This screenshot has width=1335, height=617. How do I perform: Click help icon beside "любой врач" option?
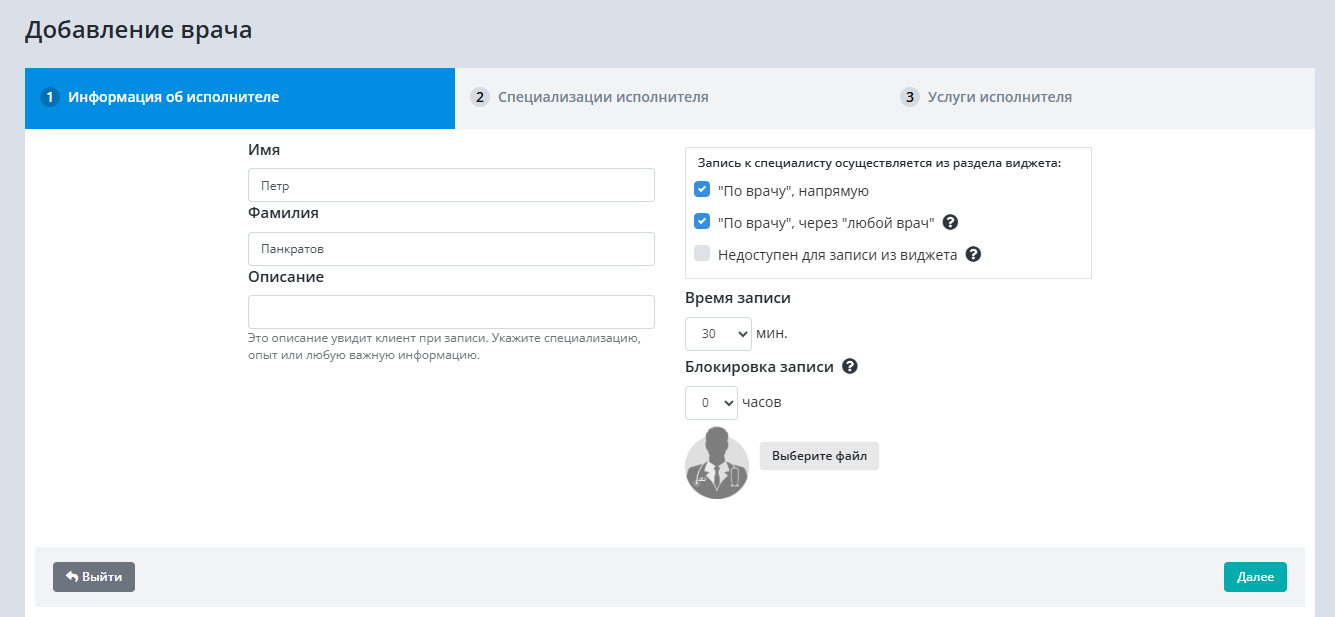point(951,222)
